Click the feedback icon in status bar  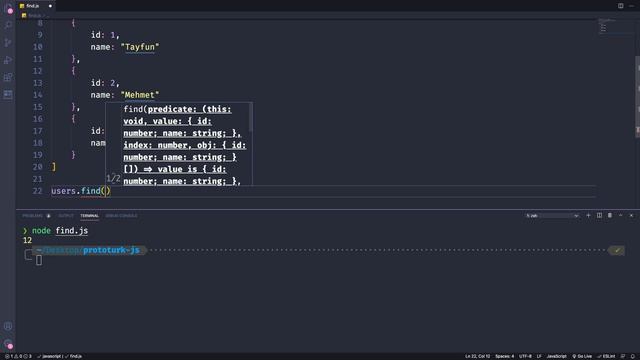pyautogui.click(x=623, y=356)
